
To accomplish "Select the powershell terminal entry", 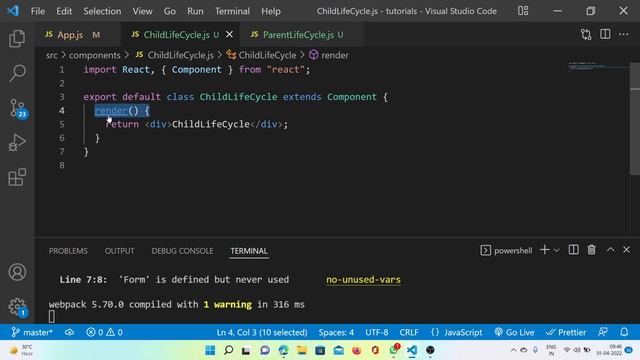I will tap(506, 250).
